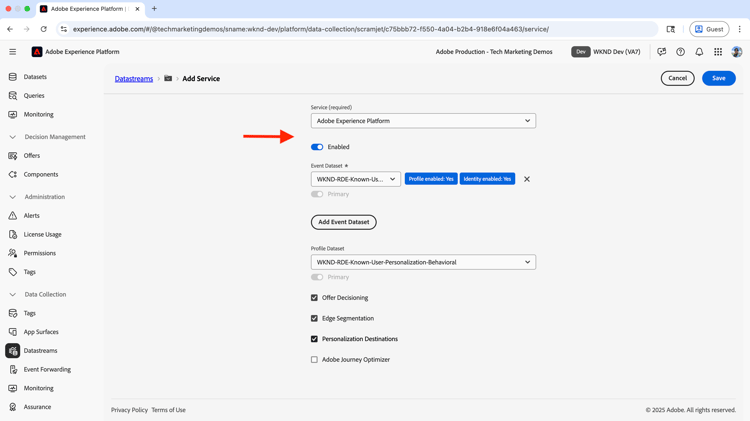
Task: Open the Tags icon under Data Collection
Action: 13,313
